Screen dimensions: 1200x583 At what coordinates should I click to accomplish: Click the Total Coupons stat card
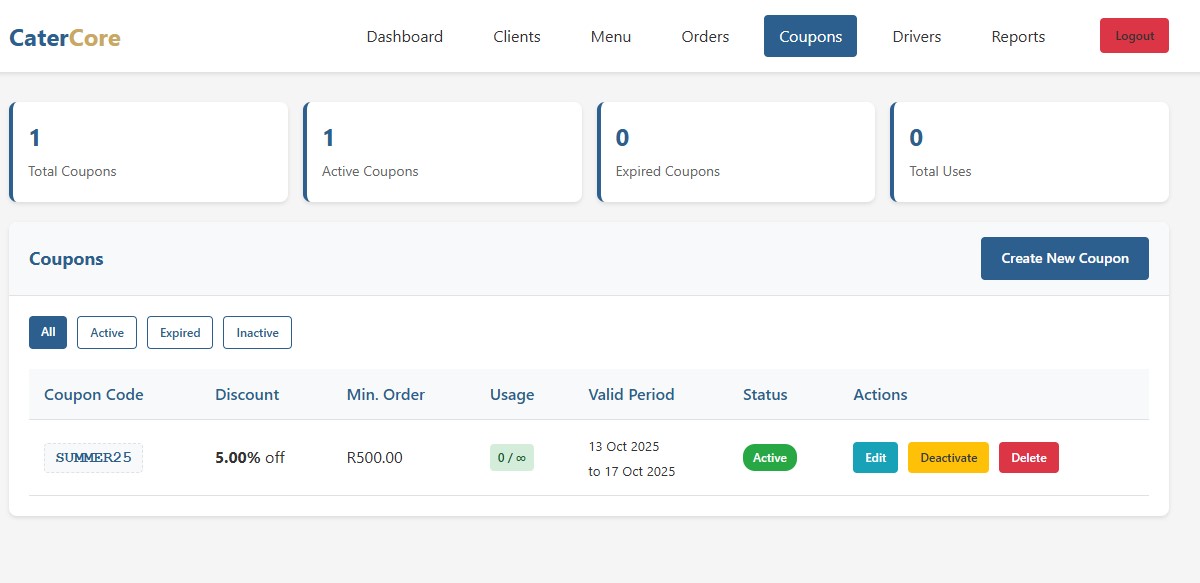pyautogui.click(x=149, y=152)
